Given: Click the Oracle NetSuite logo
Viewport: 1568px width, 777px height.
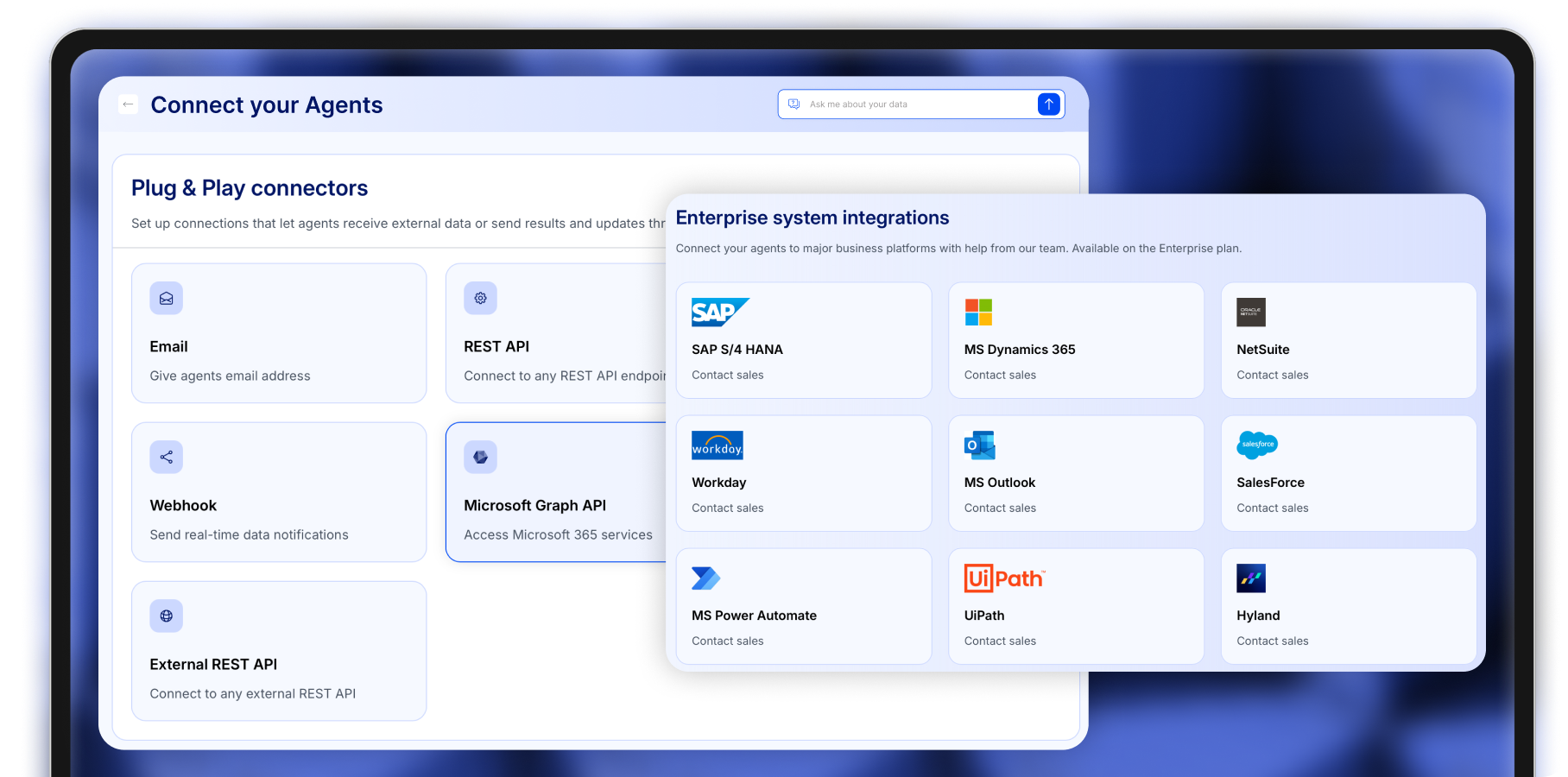Looking at the screenshot, I should click(1251, 312).
